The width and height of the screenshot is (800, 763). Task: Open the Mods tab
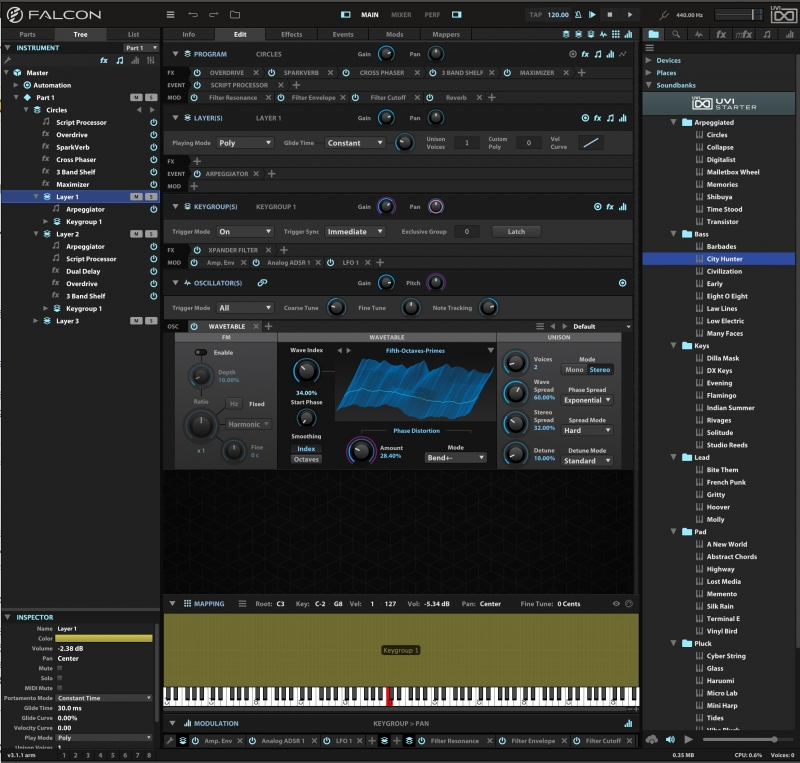tap(394, 35)
